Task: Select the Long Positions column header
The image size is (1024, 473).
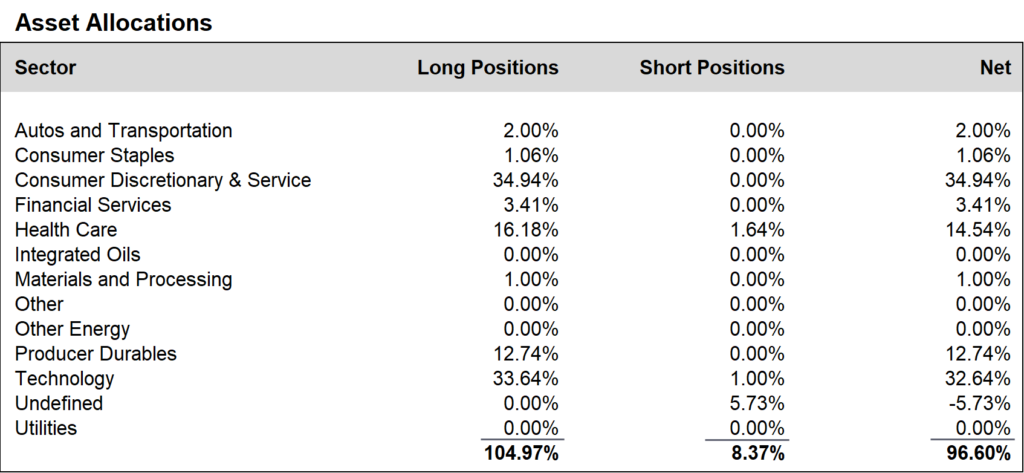Action: pos(488,67)
